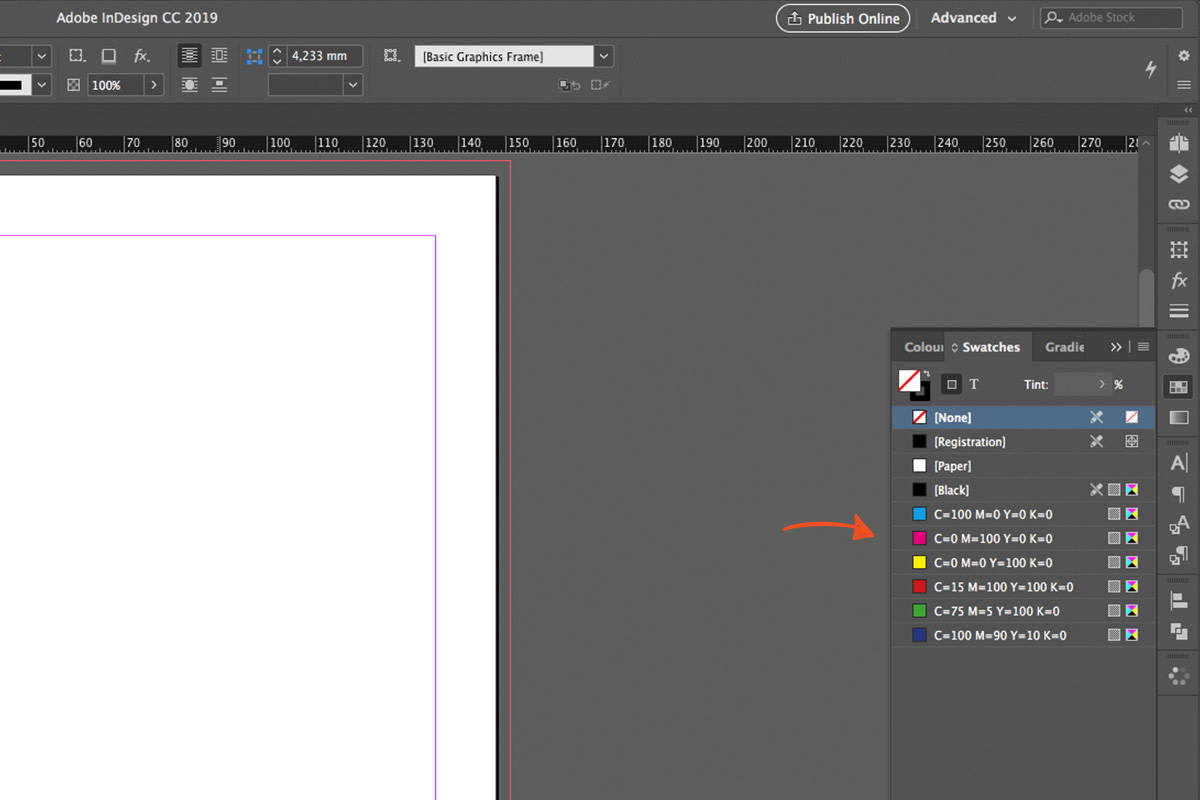This screenshot has width=1200, height=800.
Task: Open the Layers panel icon
Action: (1179, 174)
